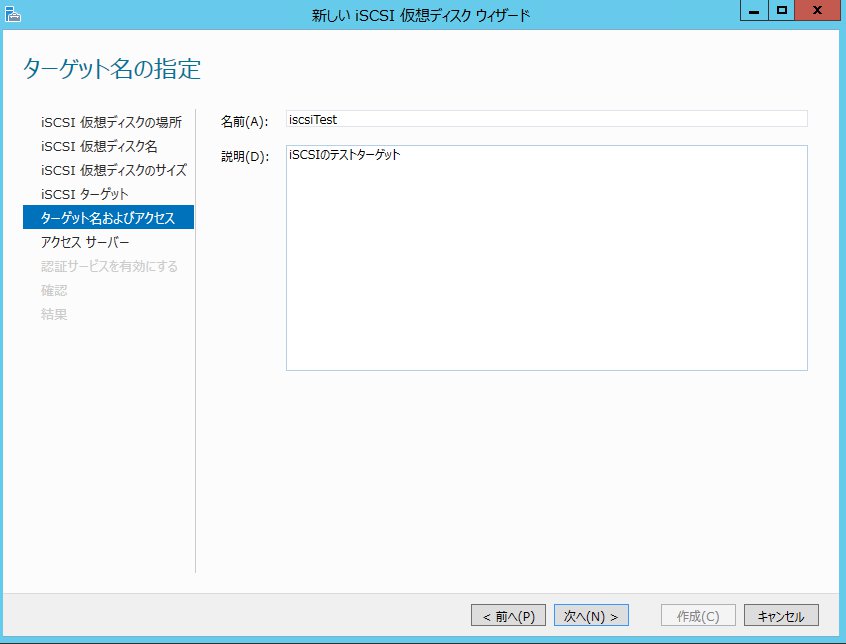Switch to the アクセス サーバー step

tap(85, 242)
